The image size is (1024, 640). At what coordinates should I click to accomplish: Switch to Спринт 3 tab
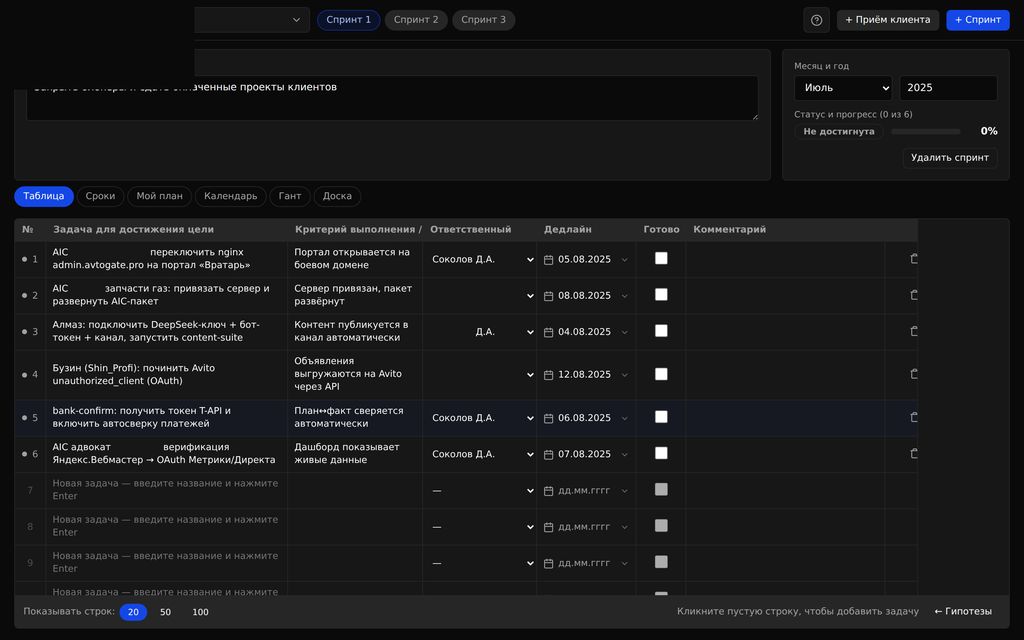point(483,20)
